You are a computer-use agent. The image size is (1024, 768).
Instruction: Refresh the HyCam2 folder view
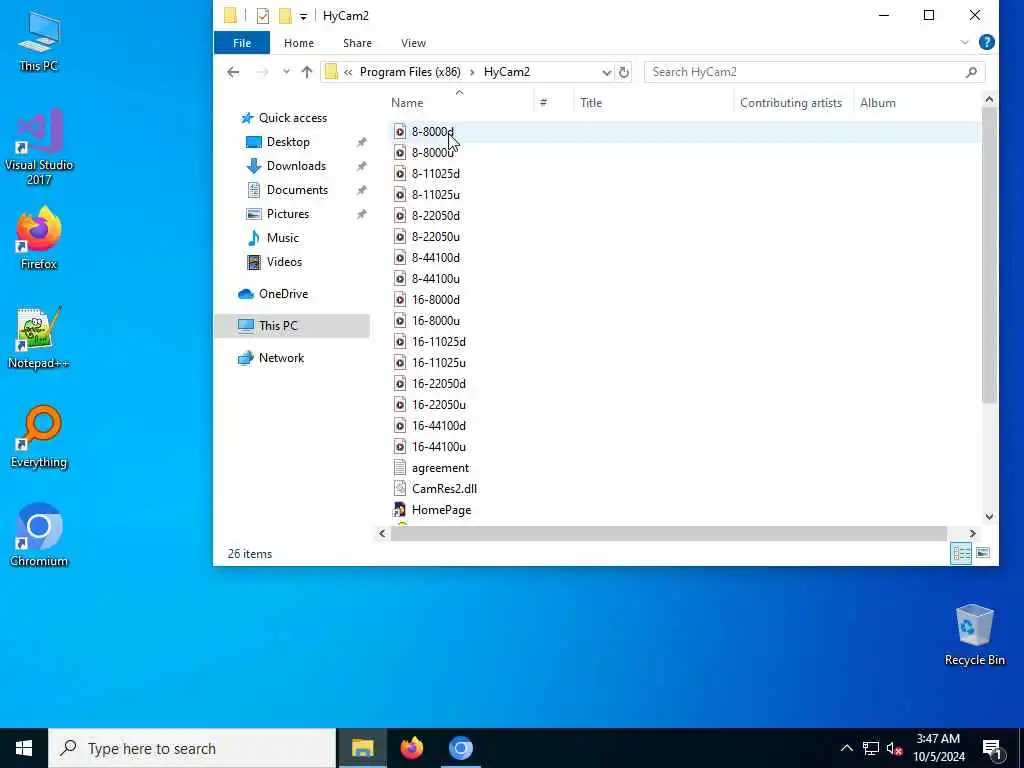click(624, 72)
